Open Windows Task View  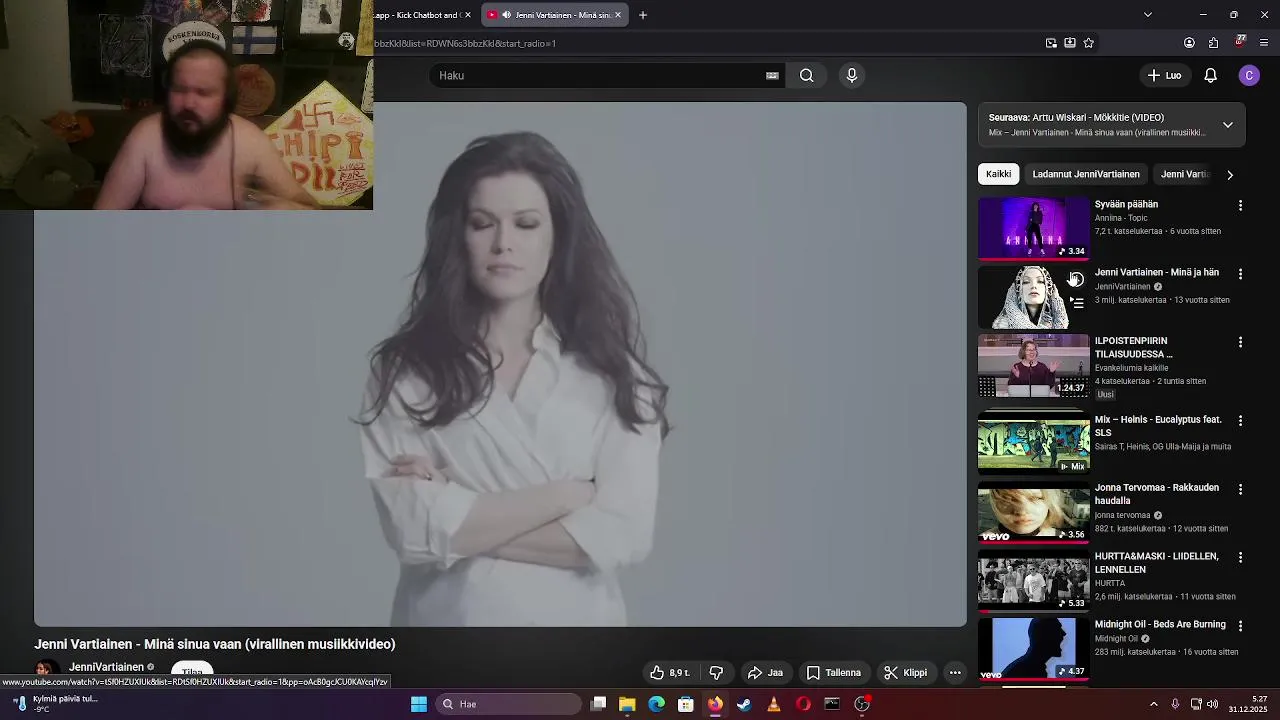(598, 704)
